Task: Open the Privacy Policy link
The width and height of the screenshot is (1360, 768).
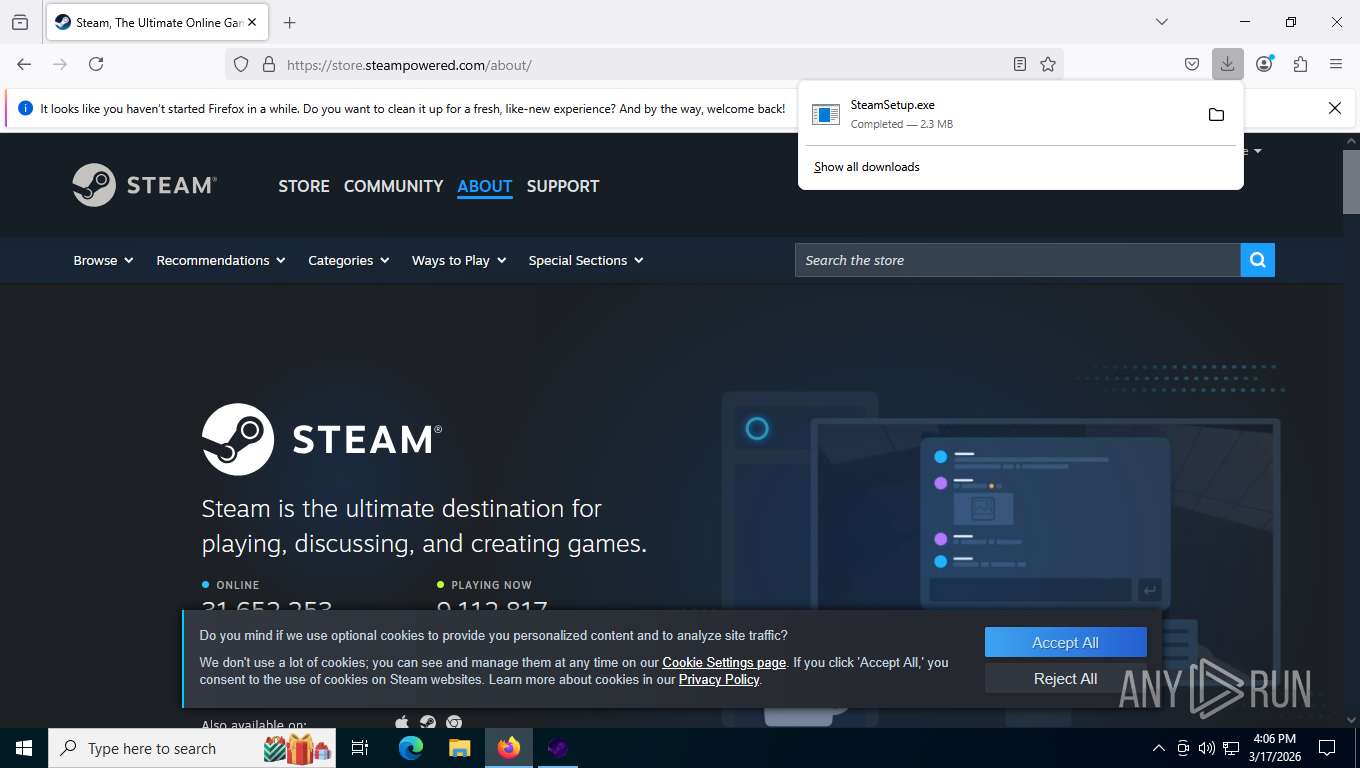Action: (x=719, y=679)
